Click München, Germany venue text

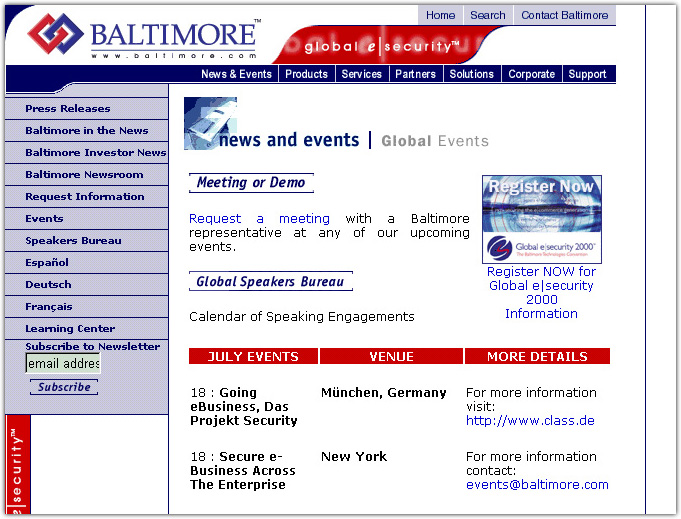(x=383, y=393)
